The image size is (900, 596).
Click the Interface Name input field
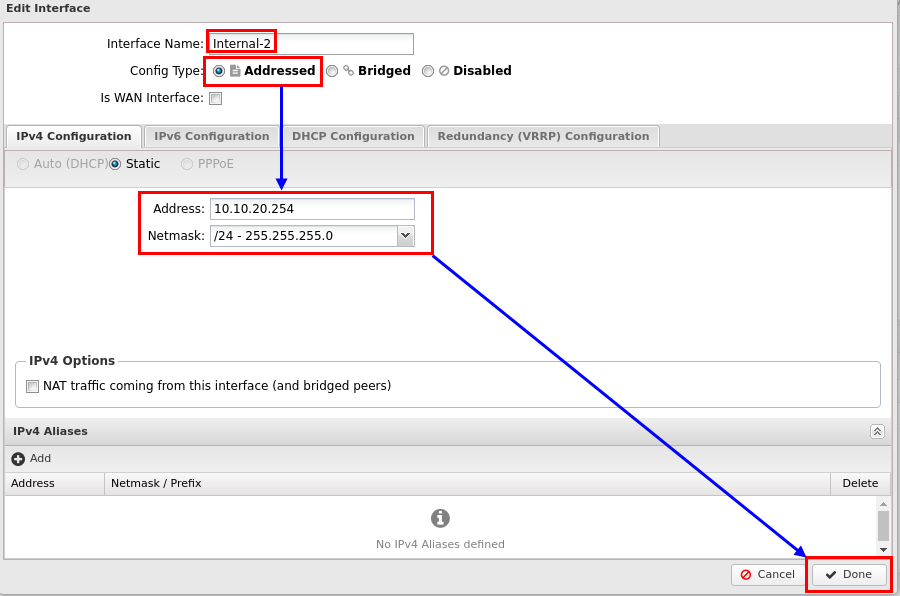(x=311, y=44)
